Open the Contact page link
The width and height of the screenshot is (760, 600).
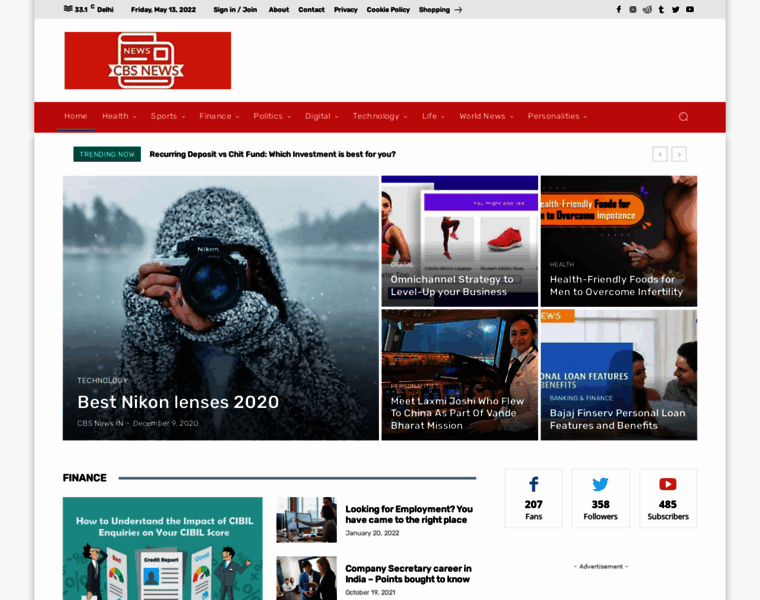(x=311, y=10)
